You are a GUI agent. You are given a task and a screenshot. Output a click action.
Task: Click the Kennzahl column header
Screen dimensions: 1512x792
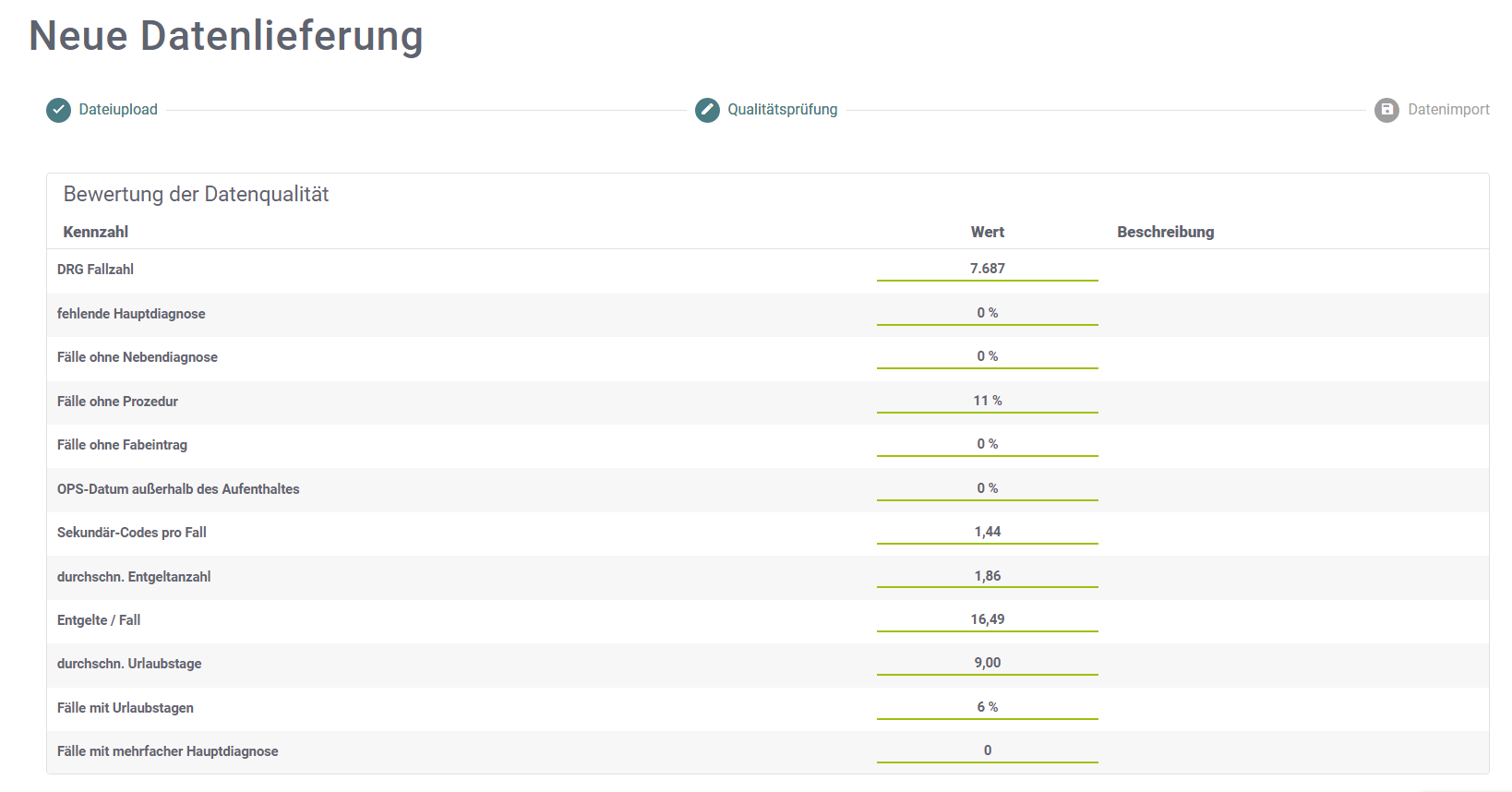coord(96,233)
